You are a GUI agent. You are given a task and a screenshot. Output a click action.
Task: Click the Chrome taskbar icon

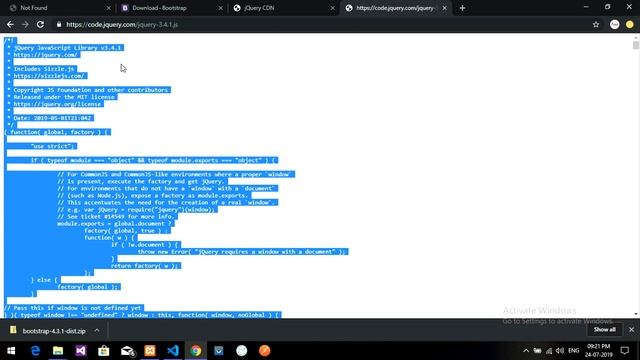pos(196,351)
